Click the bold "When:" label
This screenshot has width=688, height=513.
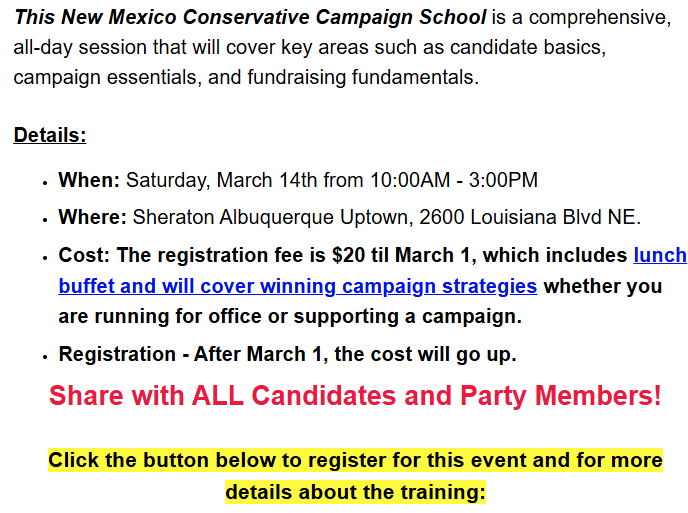point(89,180)
